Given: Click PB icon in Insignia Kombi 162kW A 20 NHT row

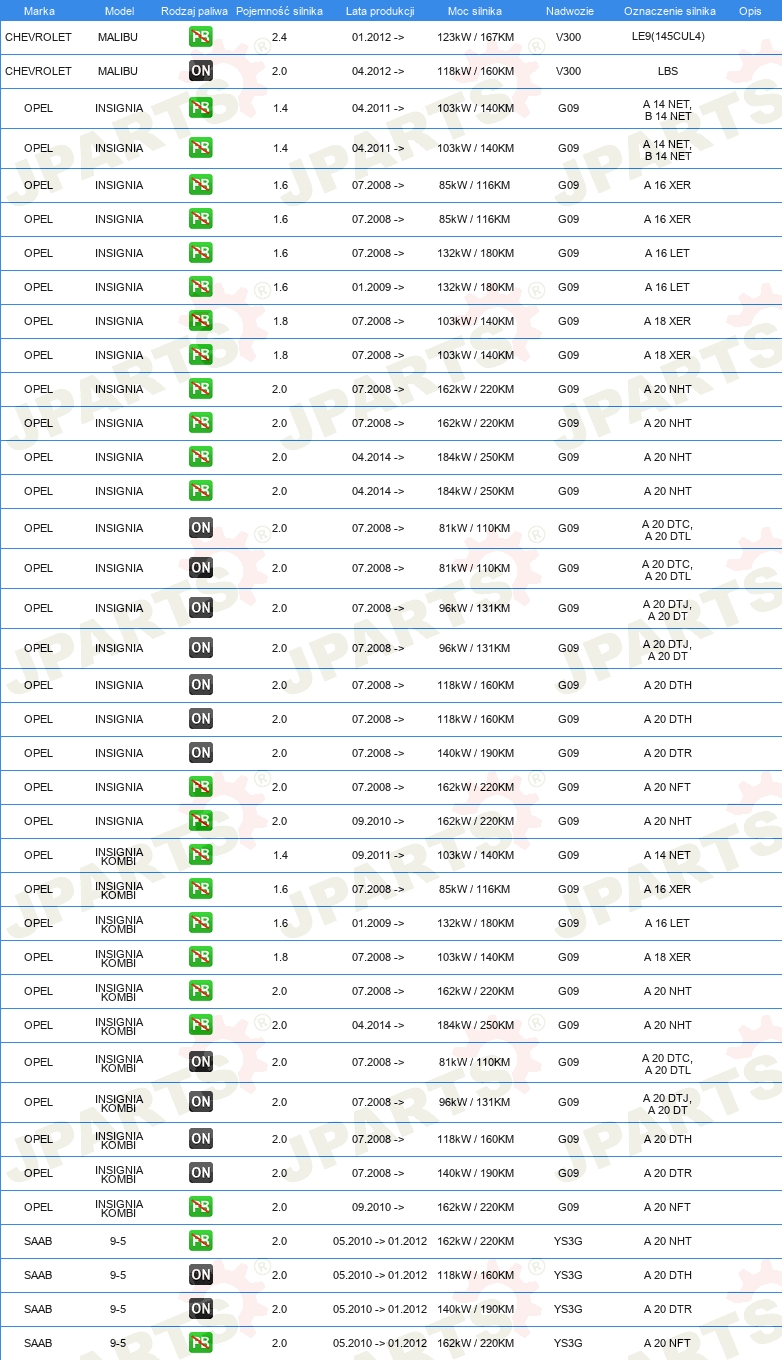Looking at the screenshot, I should tap(201, 991).
